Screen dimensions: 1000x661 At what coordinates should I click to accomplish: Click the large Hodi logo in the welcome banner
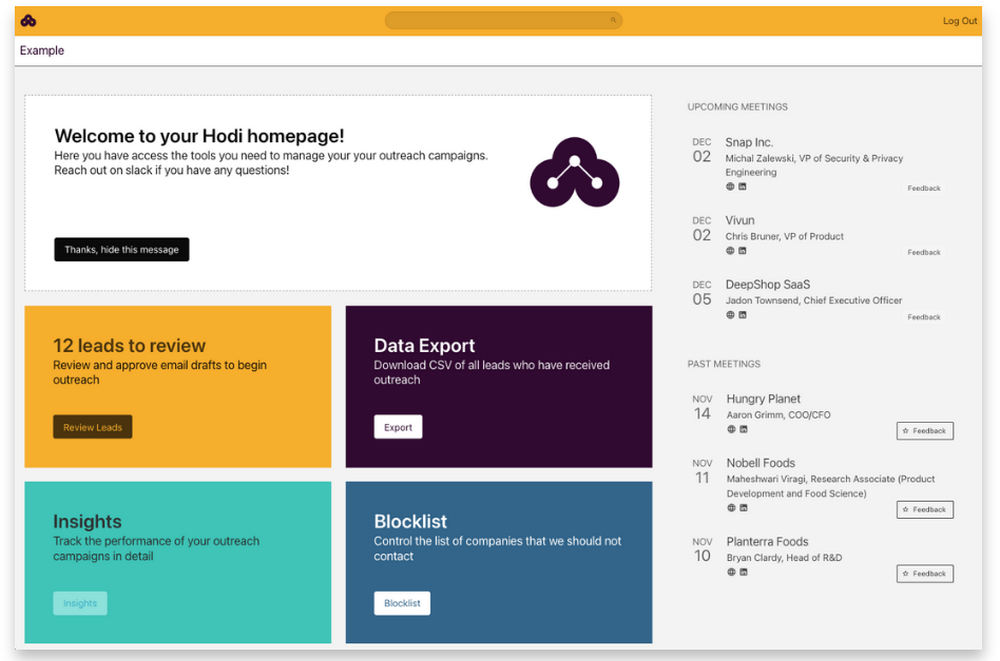click(x=575, y=172)
